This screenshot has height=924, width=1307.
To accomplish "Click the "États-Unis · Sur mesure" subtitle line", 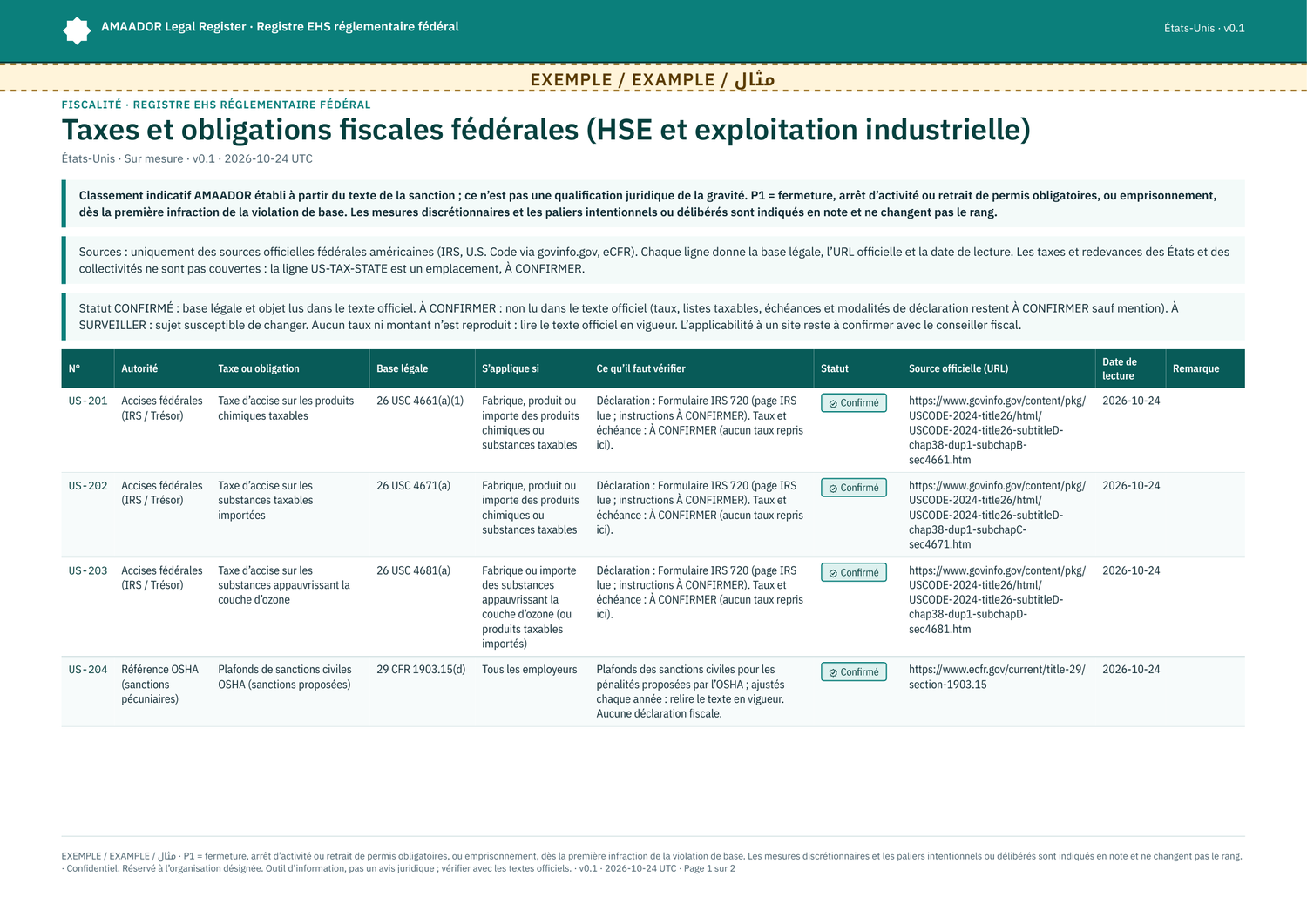I will pos(187,158).
